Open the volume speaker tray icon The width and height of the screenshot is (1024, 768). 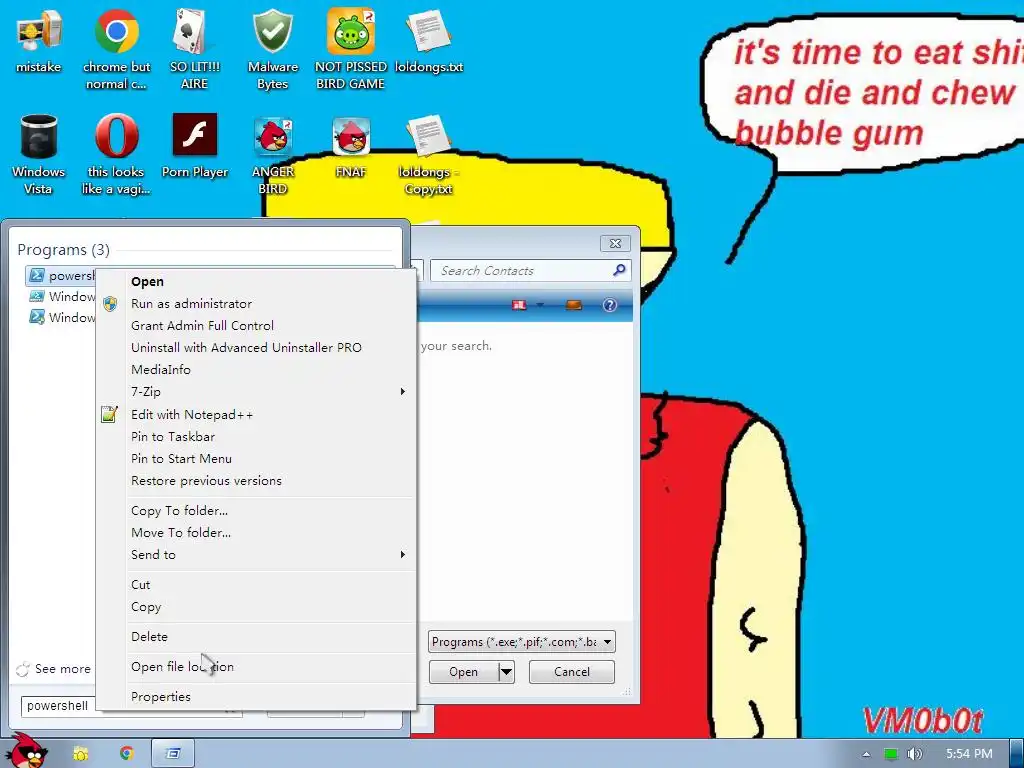[x=914, y=754]
